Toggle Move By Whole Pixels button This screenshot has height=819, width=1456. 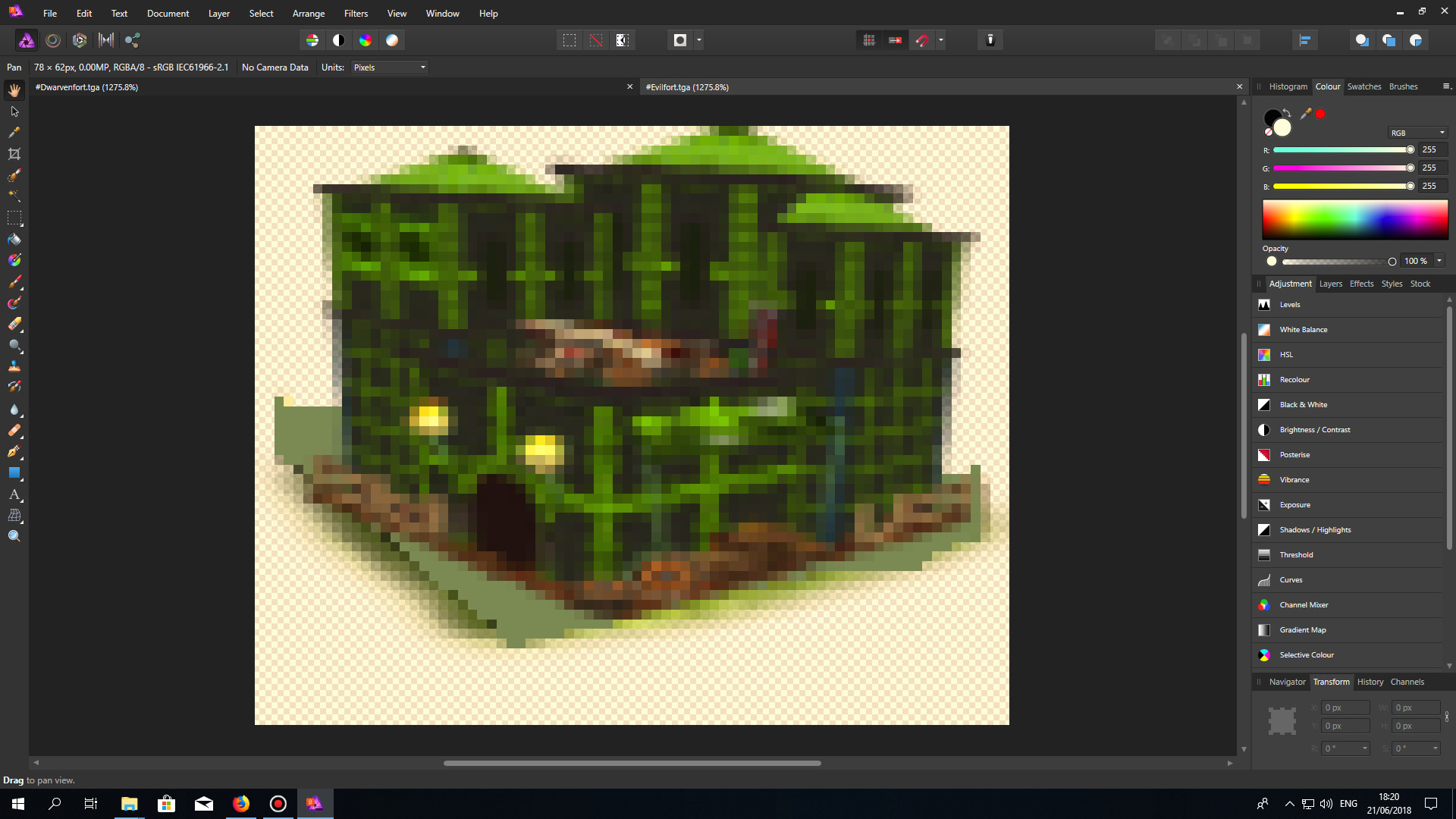click(x=896, y=40)
